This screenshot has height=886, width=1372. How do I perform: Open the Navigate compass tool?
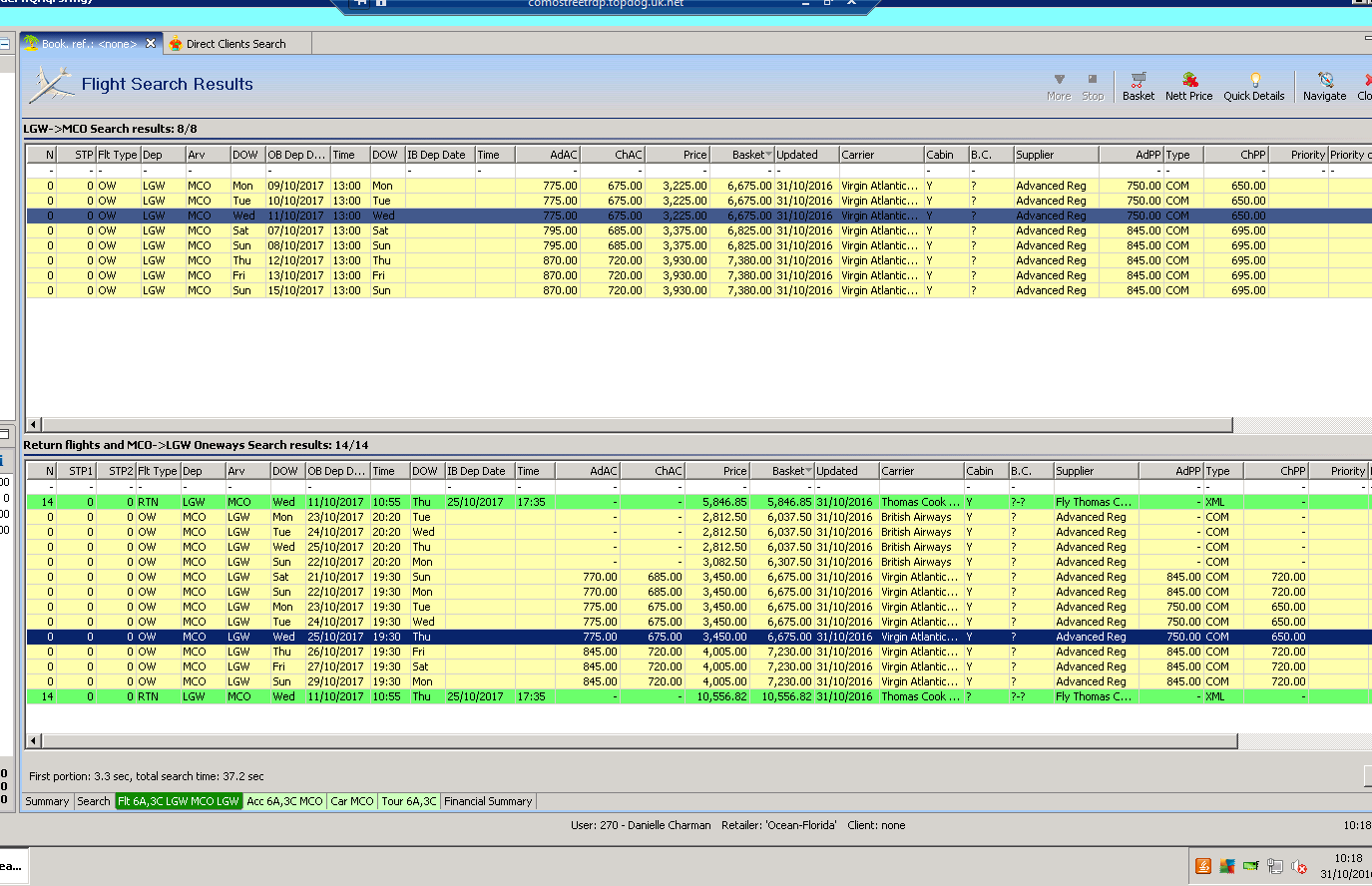[x=1324, y=80]
